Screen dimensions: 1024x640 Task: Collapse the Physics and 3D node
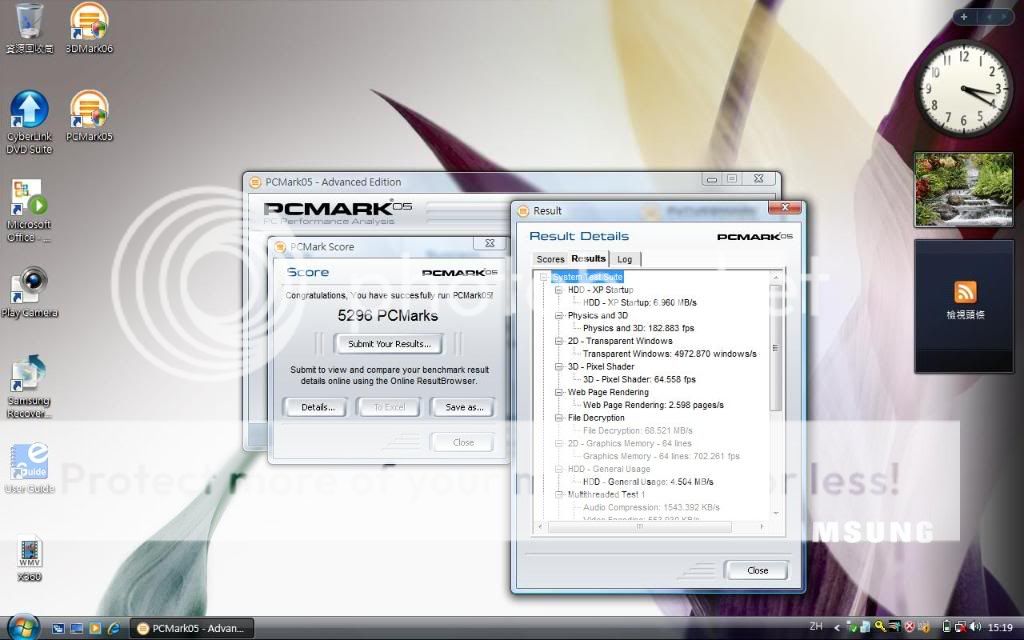coord(558,315)
